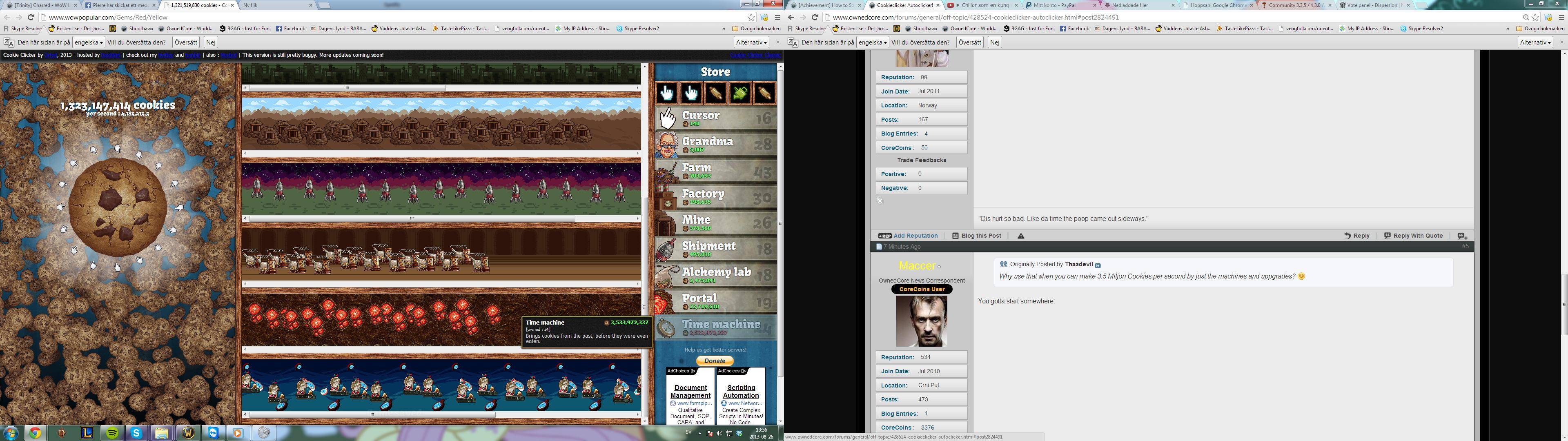Image resolution: width=1568 pixels, height=441 pixels.
Task: Click Add Reputation below the post
Action: (x=908, y=236)
